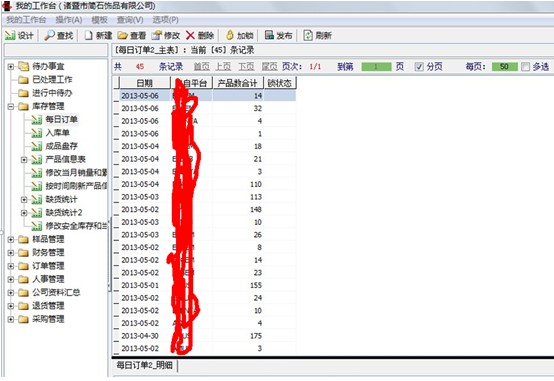Toggle the 分页 pagination checkbox

(419, 66)
